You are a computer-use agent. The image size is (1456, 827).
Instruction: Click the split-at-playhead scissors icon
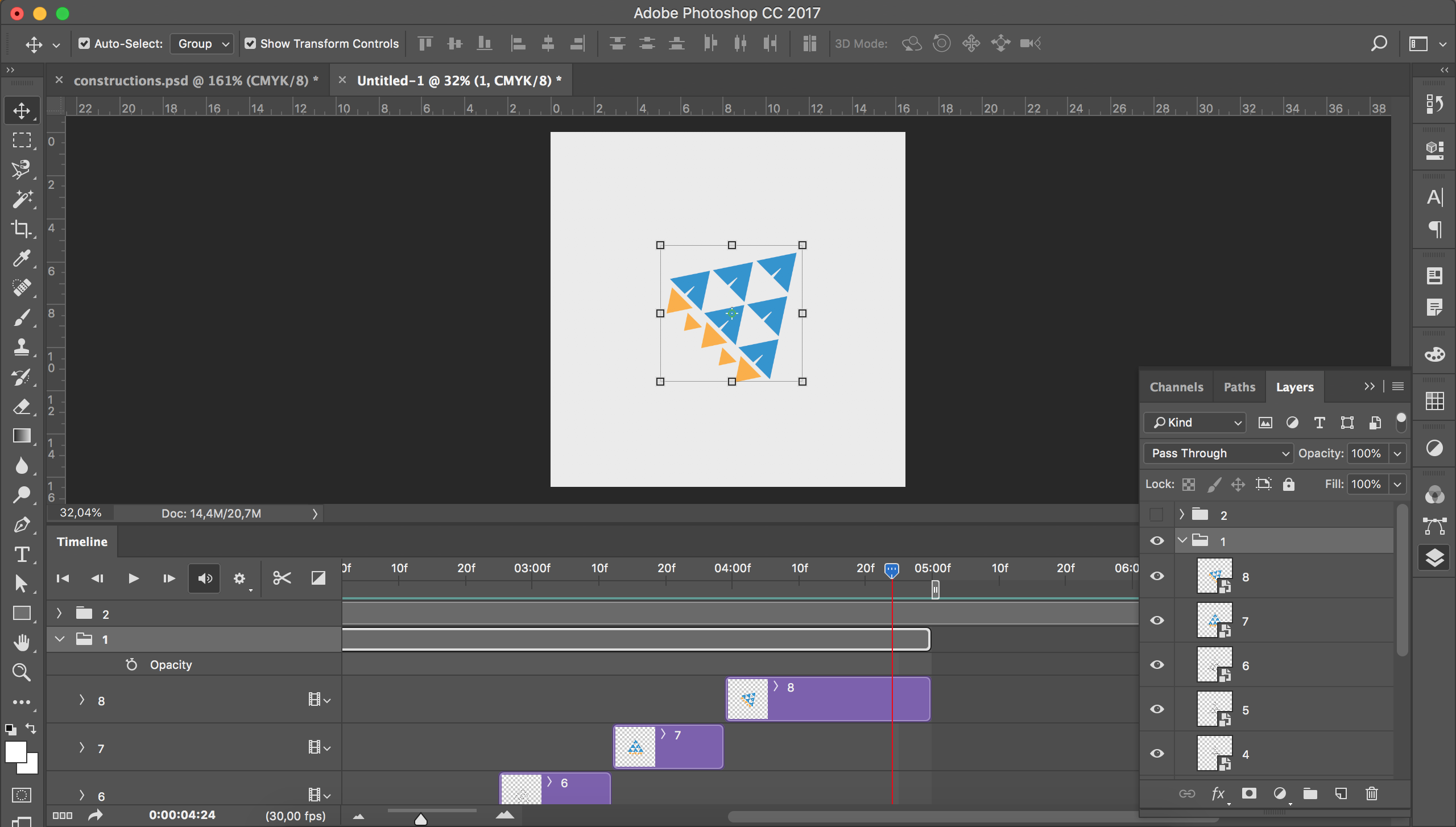point(282,578)
